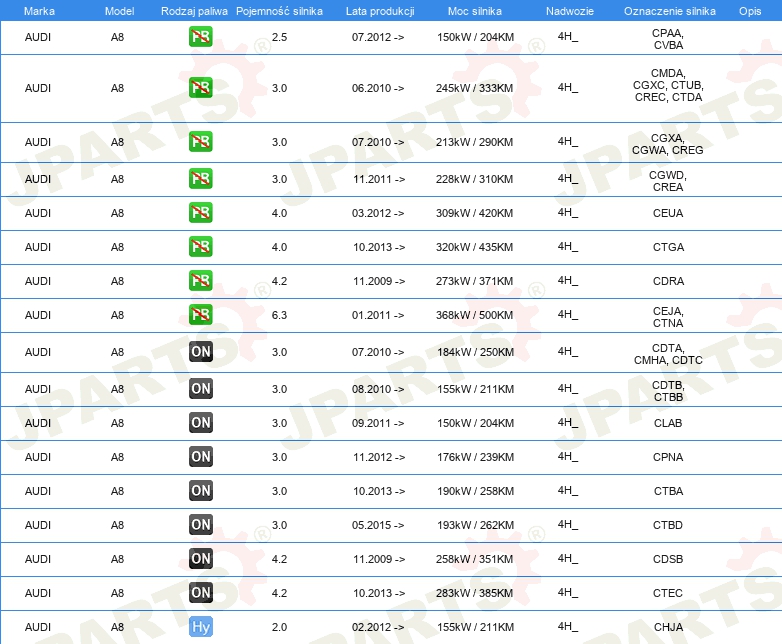This screenshot has width=782, height=644.
Task: Select the 'Pojemność silnika' column header
Action: click(x=279, y=10)
